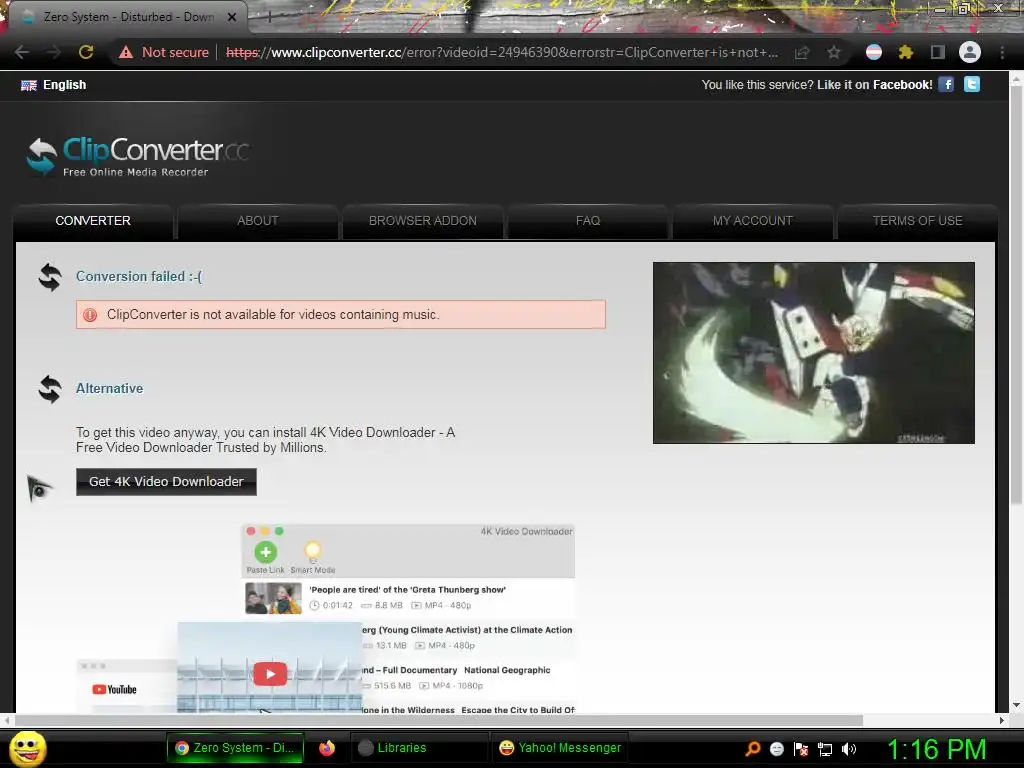
Task: Open the smiley Start button
Action: tap(27, 748)
